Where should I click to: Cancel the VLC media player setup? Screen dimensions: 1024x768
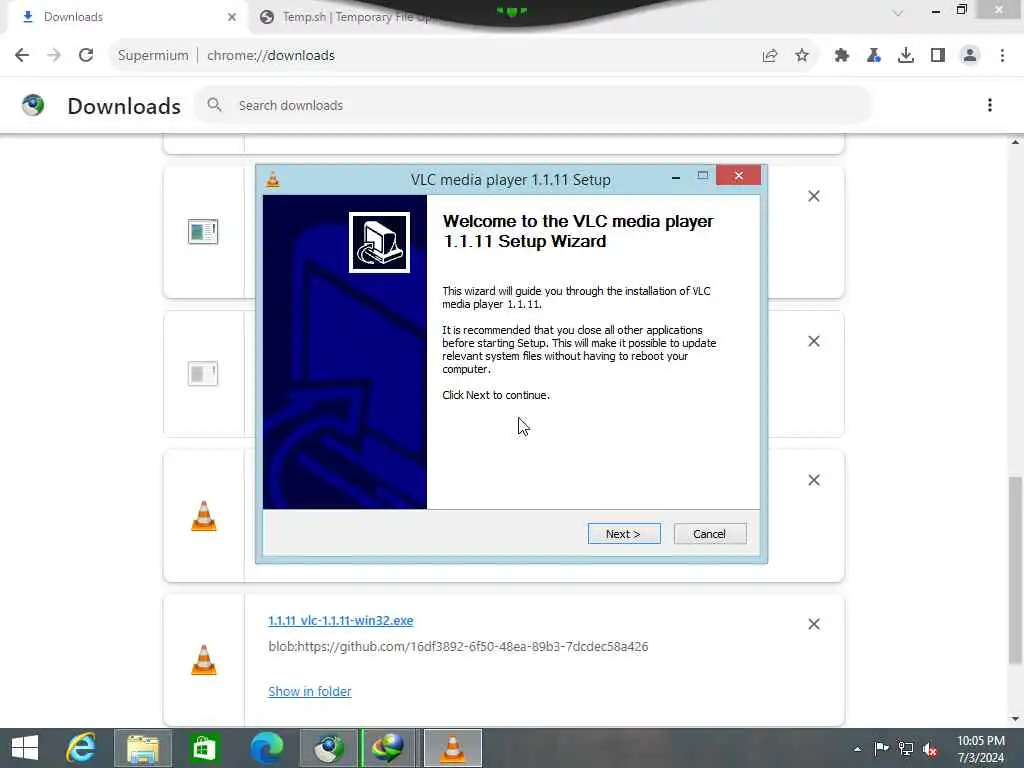pyautogui.click(x=709, y=534)
